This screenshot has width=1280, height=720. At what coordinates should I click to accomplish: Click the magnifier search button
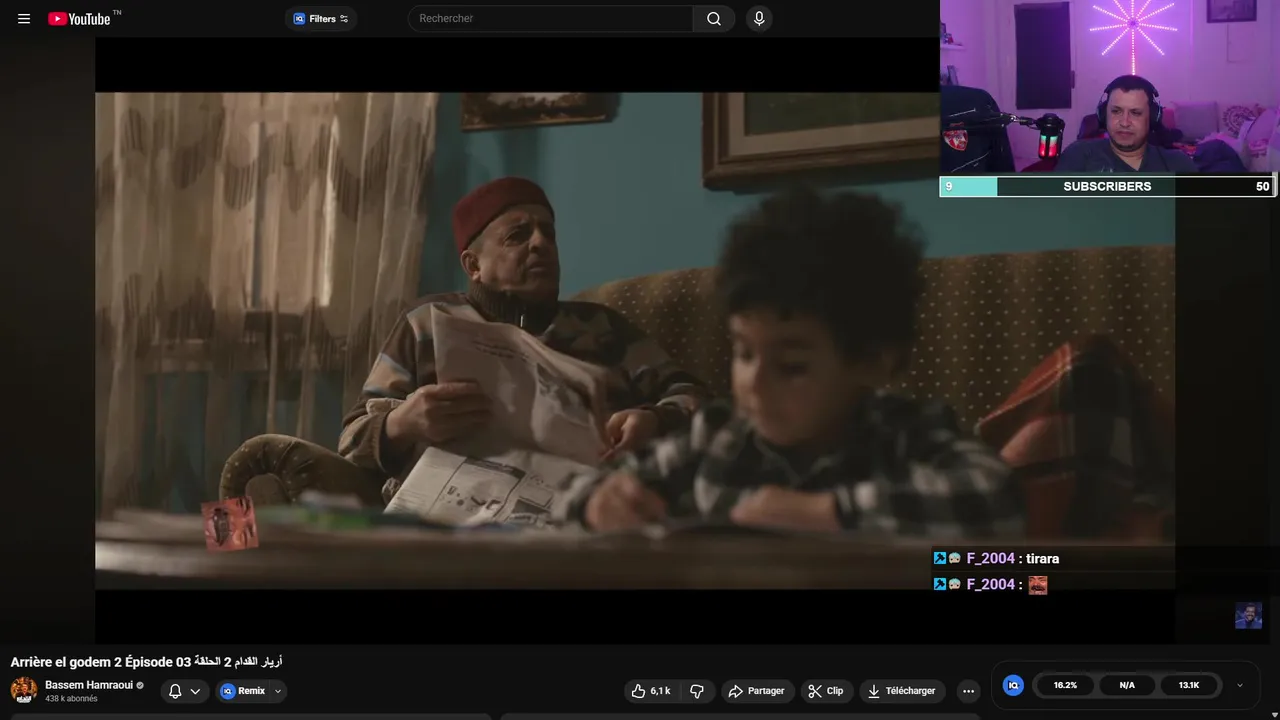(x=714, y=18)
